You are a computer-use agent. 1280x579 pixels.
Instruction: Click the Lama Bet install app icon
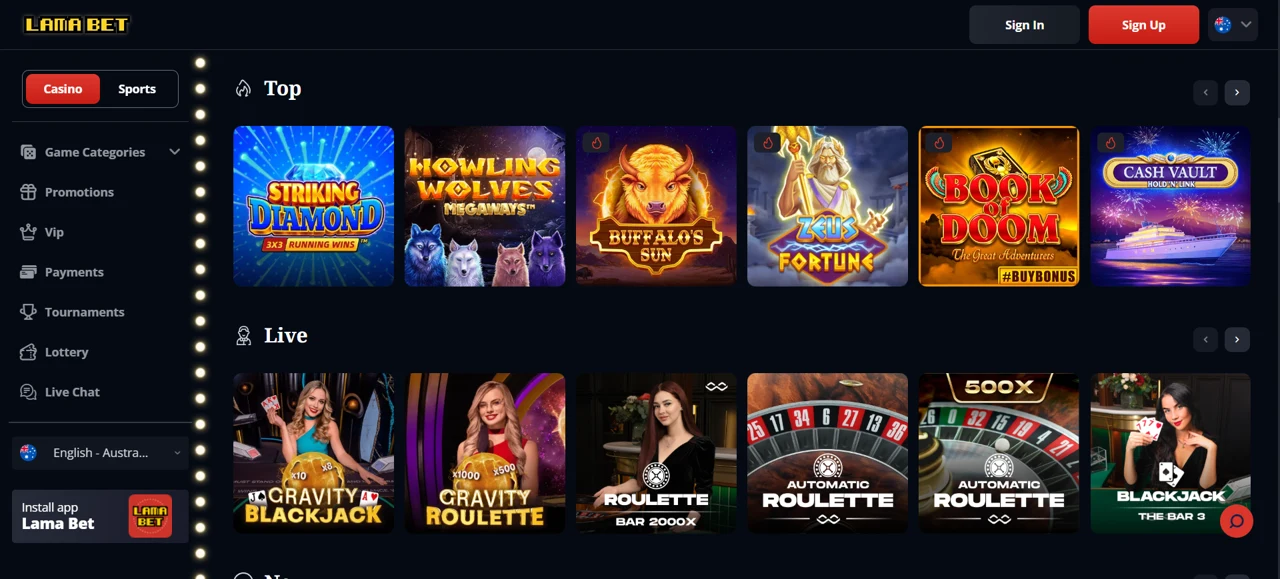tap(150, 516)
